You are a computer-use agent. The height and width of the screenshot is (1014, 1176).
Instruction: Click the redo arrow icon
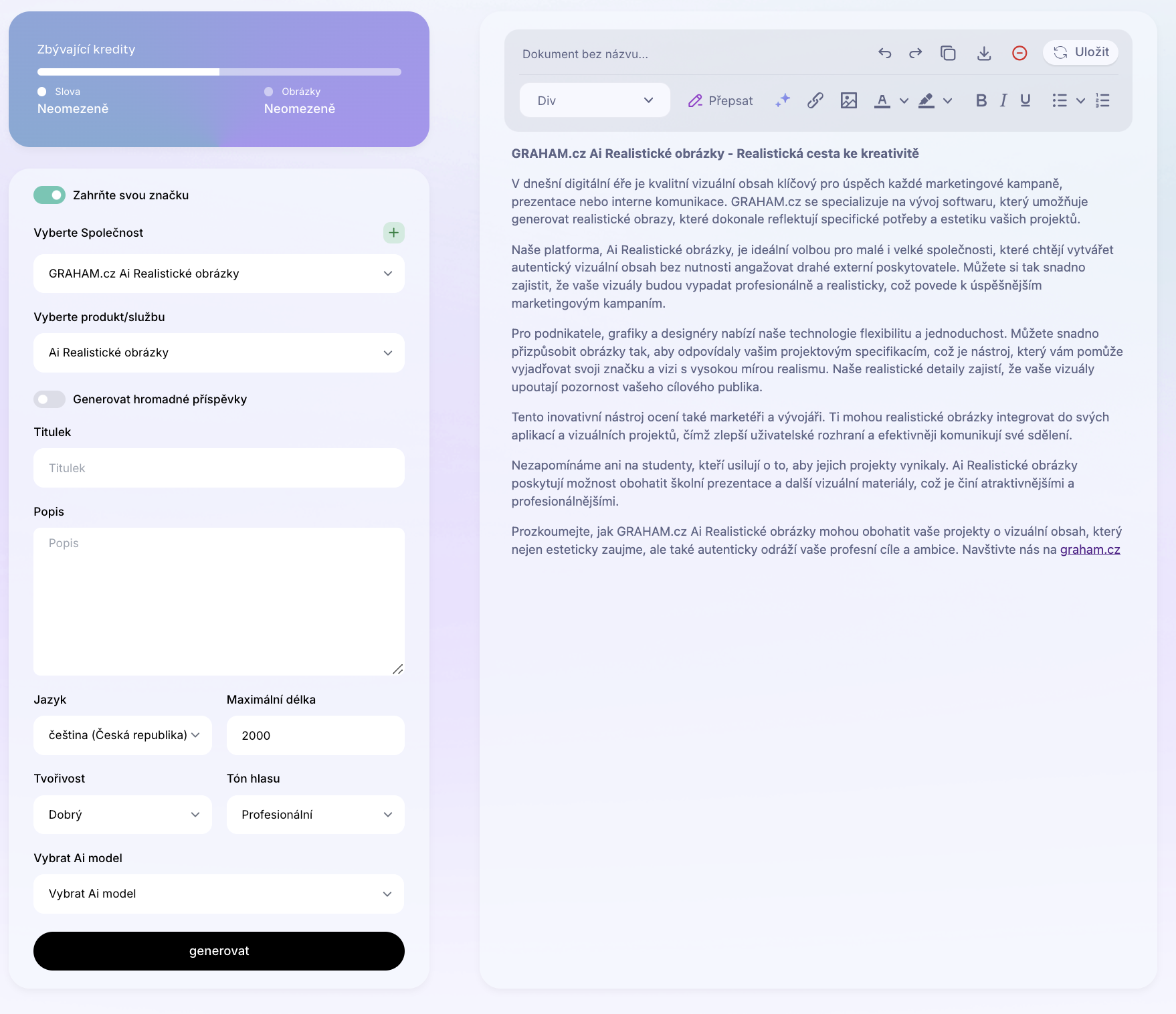pyautogui.click(x=915, y=53)
